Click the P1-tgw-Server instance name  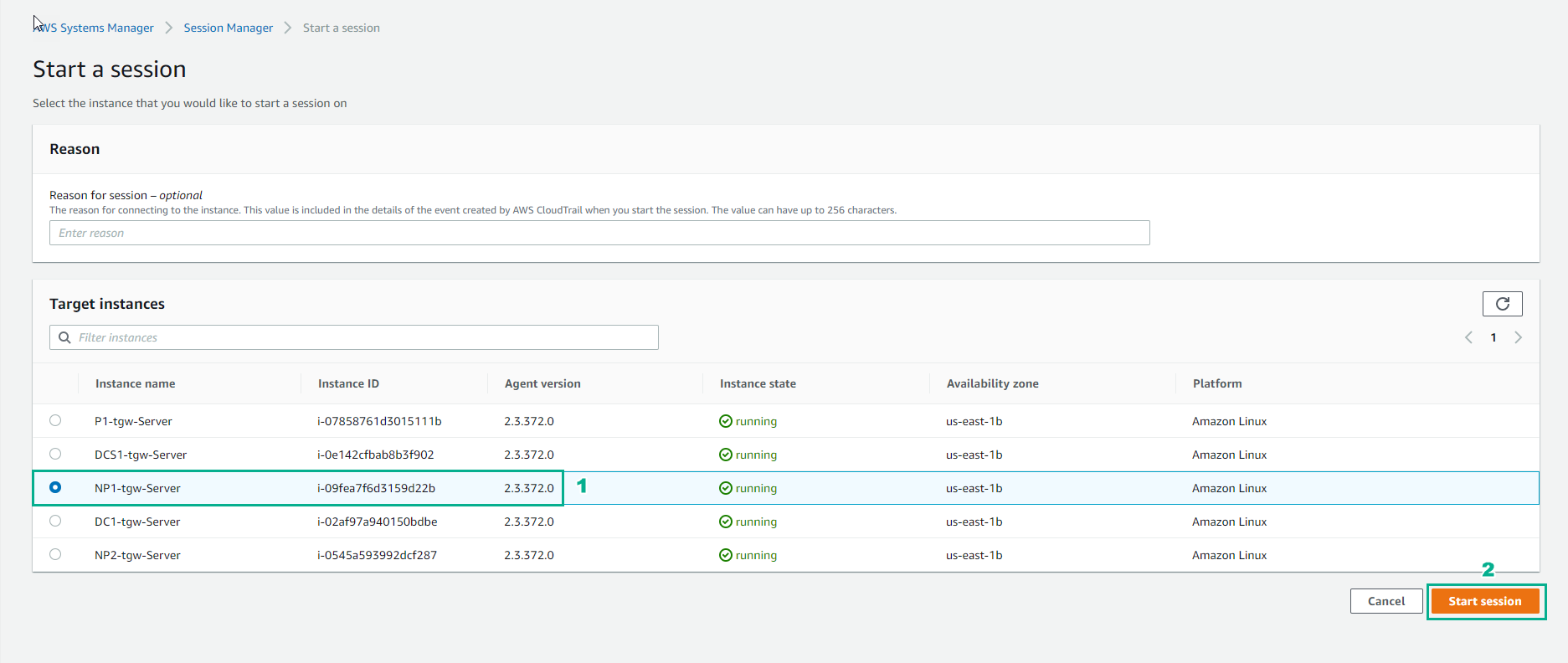[133, 421]
